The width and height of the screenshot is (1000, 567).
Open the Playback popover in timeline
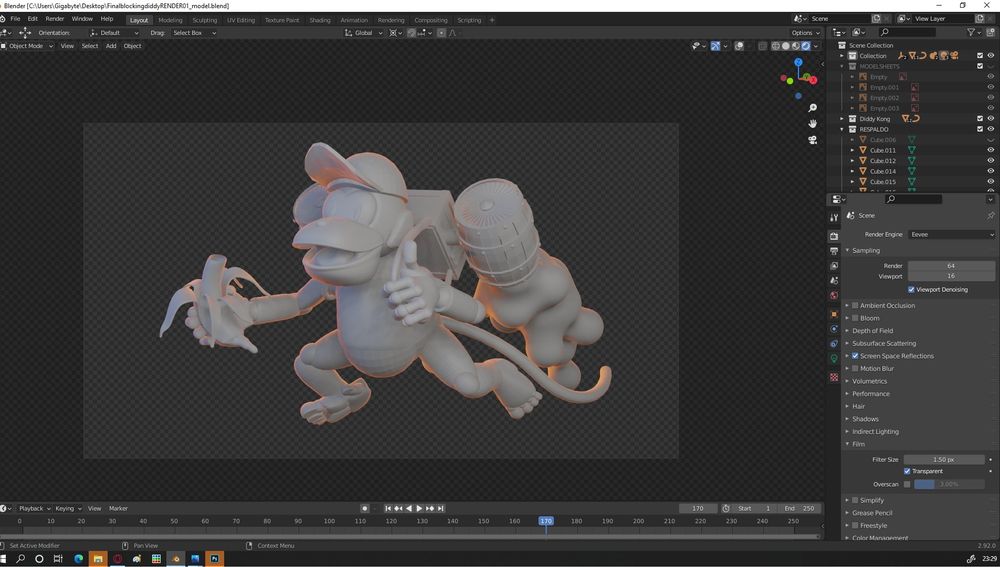34,508
